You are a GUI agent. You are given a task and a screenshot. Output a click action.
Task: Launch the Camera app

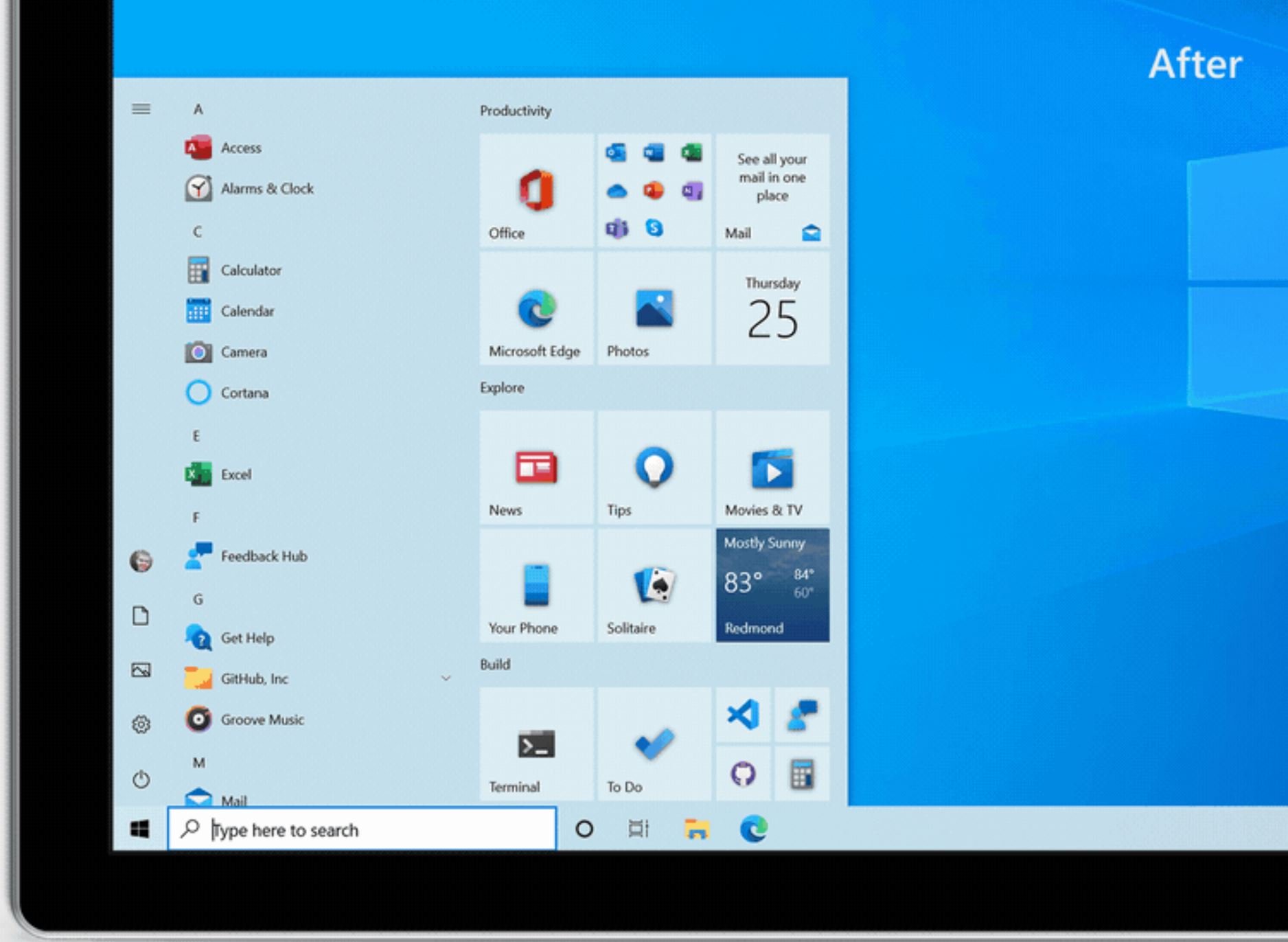(243, 352)
